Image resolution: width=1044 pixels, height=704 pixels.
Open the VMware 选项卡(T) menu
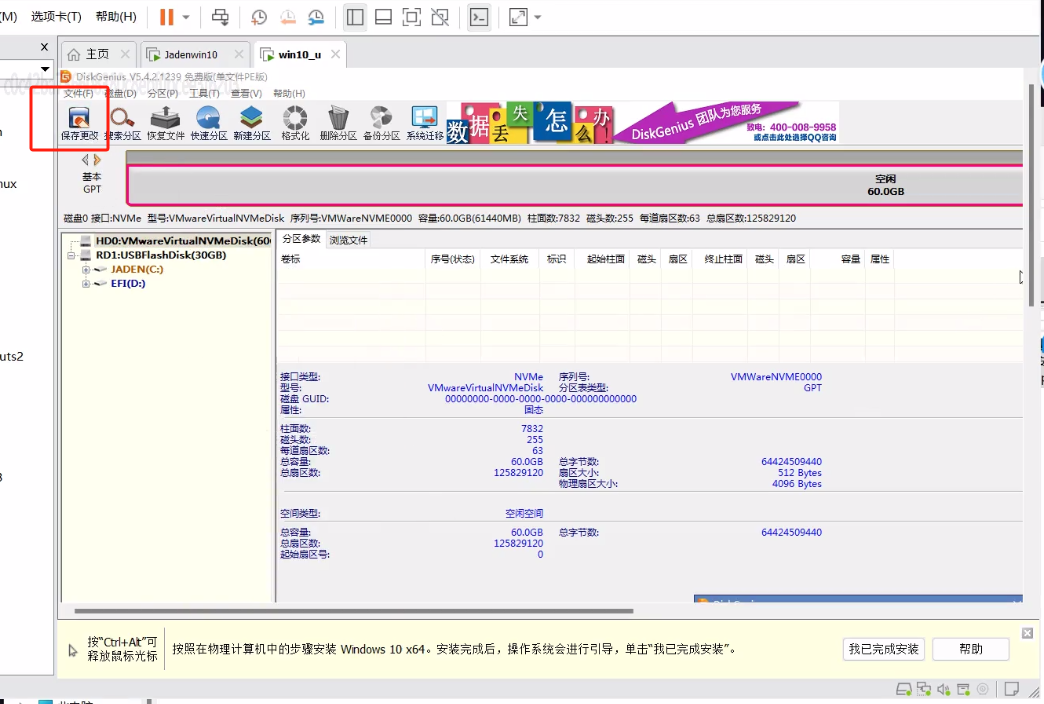click(56, 17)
